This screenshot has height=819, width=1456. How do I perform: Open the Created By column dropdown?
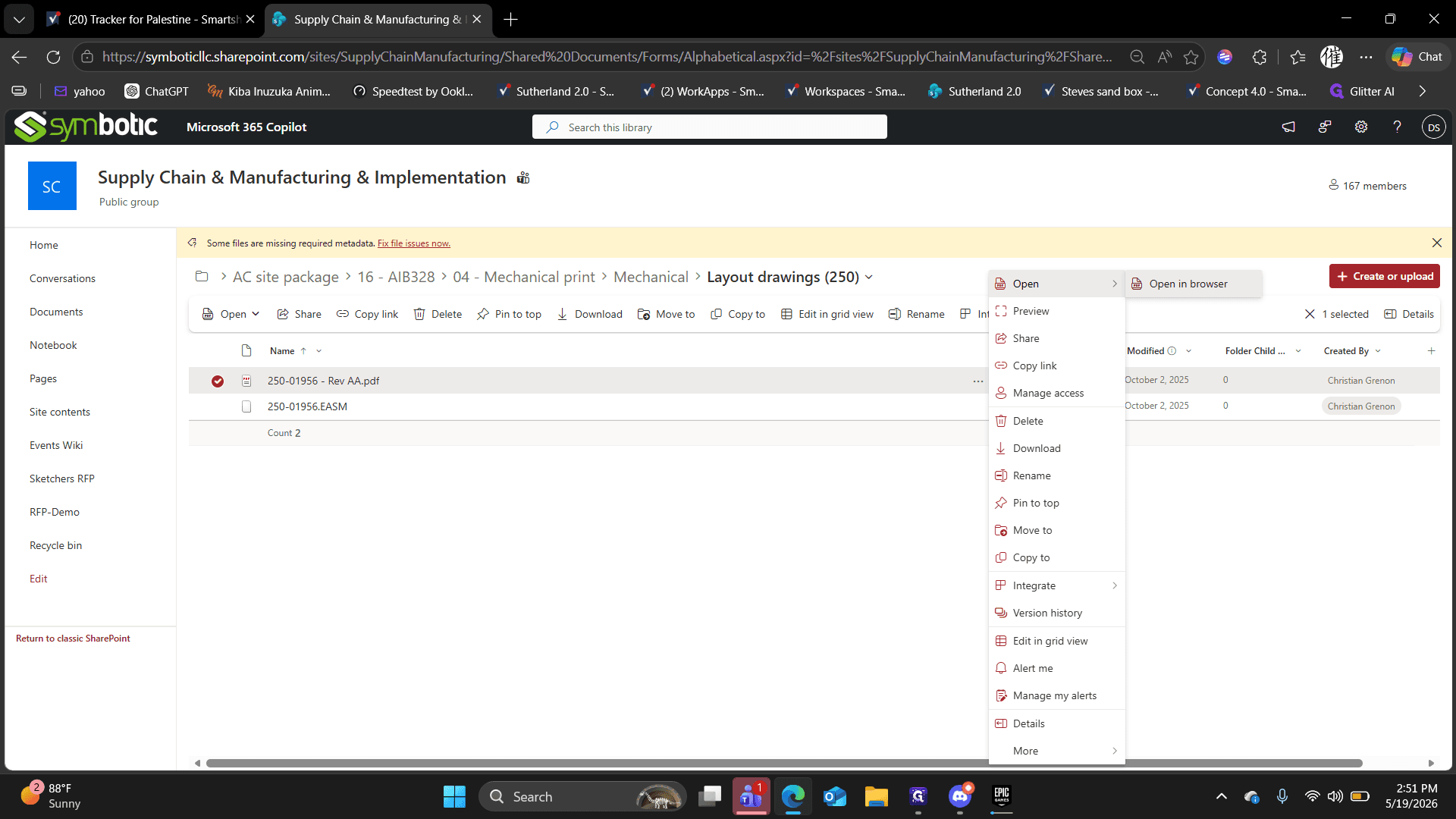pyautogui.click(x=1378, y=351)
